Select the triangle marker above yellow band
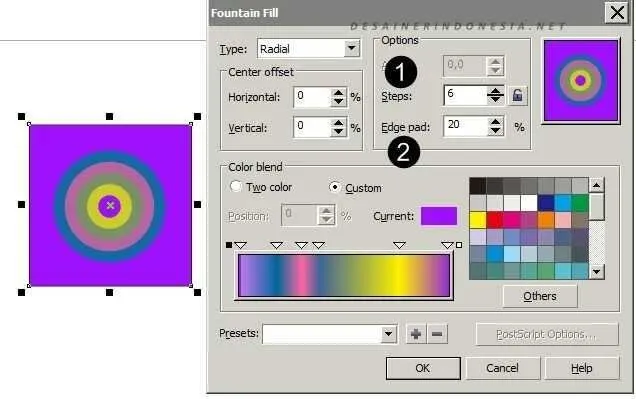The height and width of the screenshot is (399, 636). (400, 245)
